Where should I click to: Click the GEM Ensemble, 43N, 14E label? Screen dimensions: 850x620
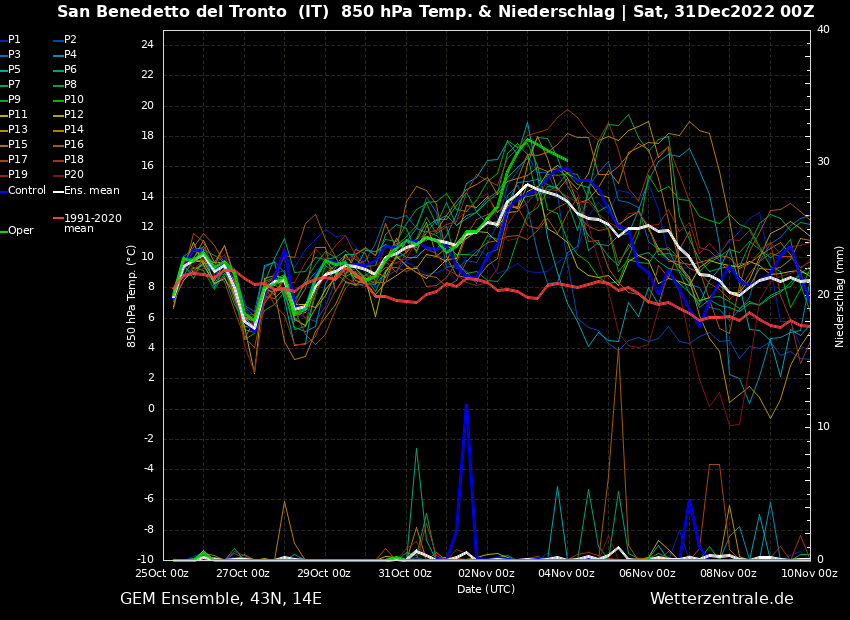(221, 599)
